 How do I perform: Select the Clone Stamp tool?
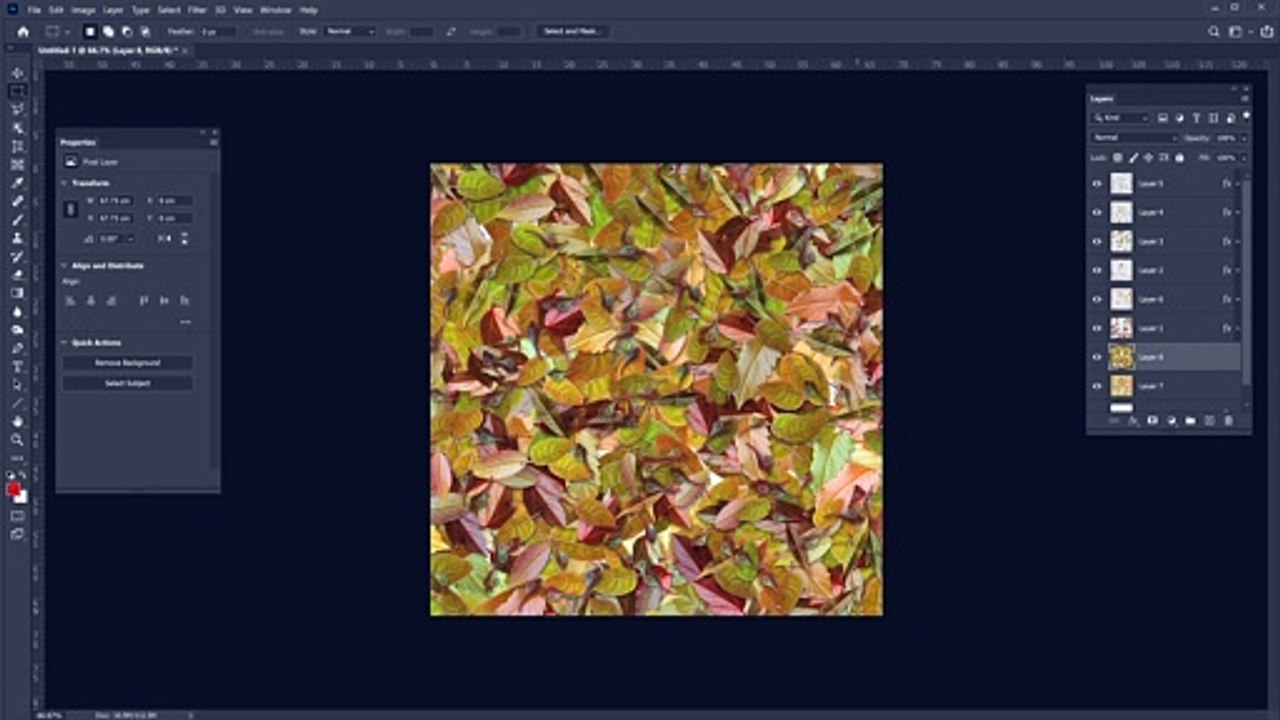[x=17, y=238]
